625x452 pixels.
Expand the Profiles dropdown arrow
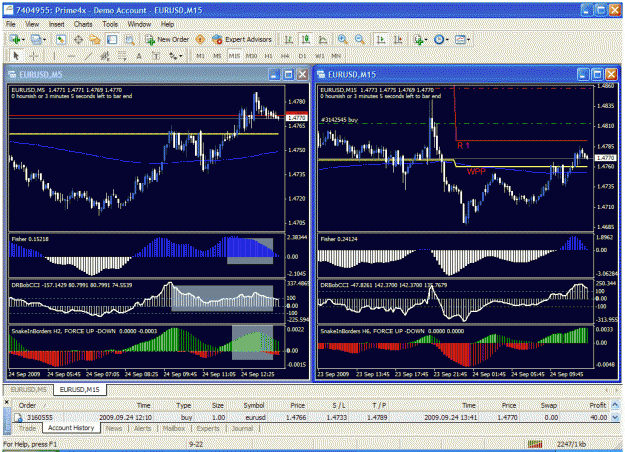[44, 40]
